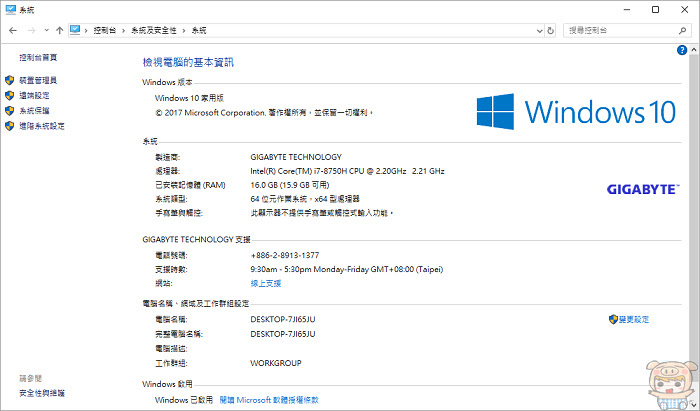Click the GIGABYTE logo

pos(643,189)
